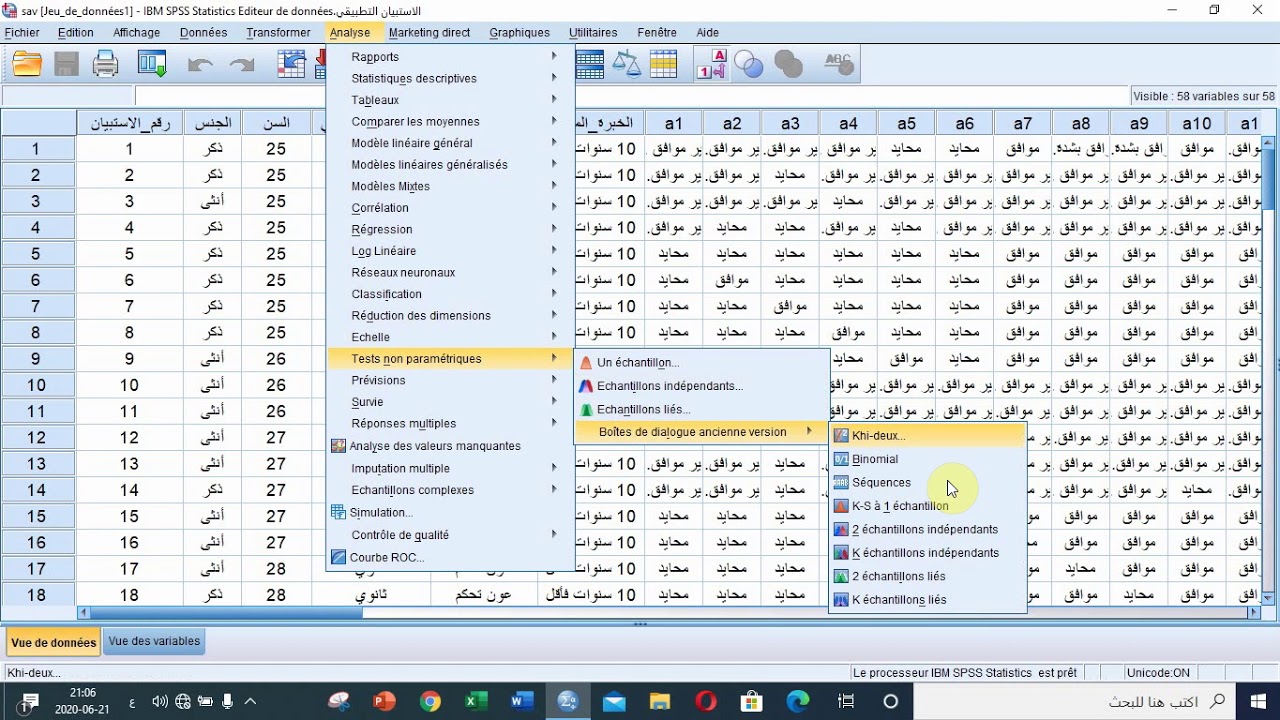Open 2 échantillons indépendants test
This screenshot has width=1280, height=720.
(928, 529)
